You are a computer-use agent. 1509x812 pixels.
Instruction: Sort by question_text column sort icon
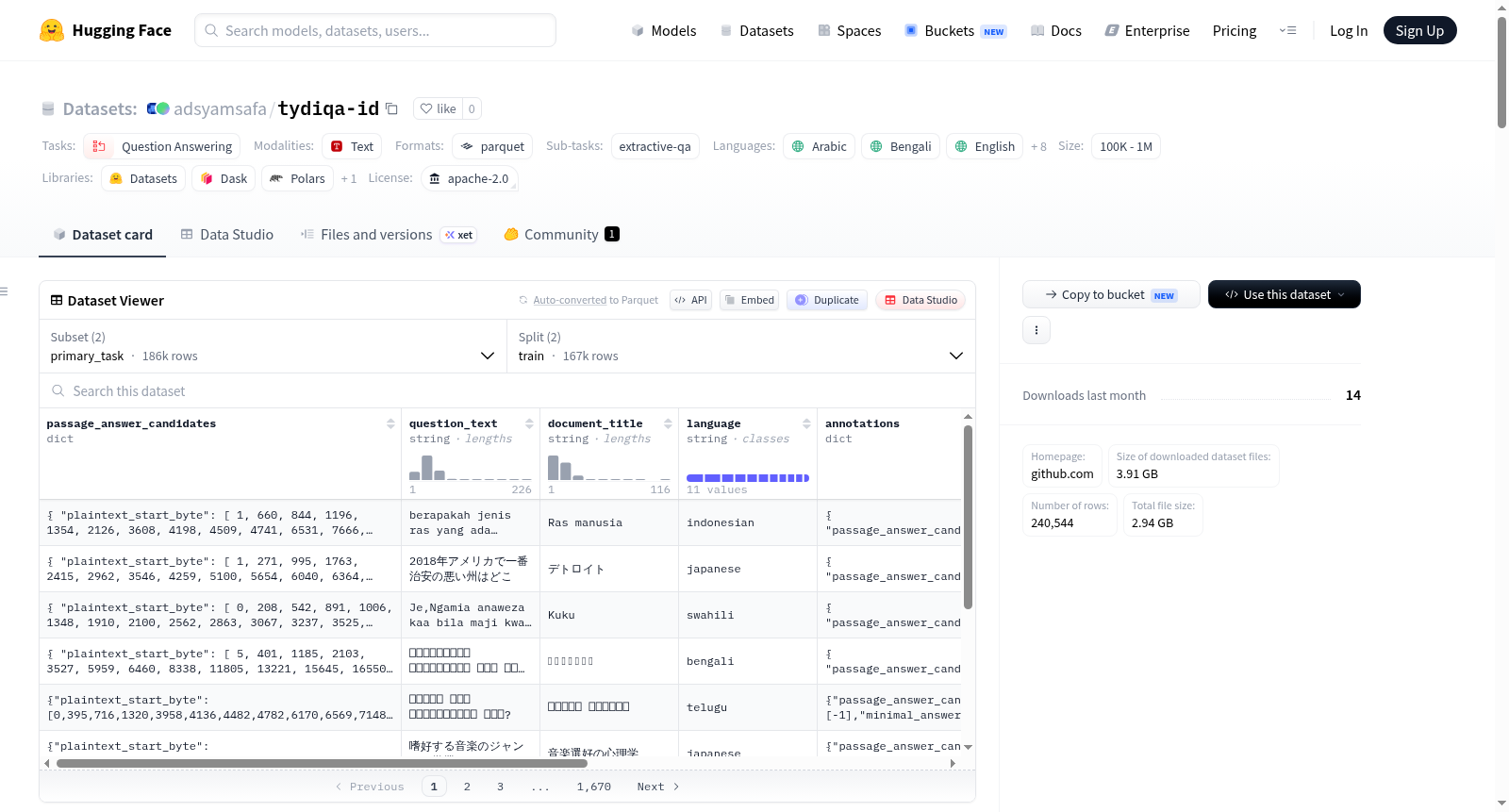529,424
